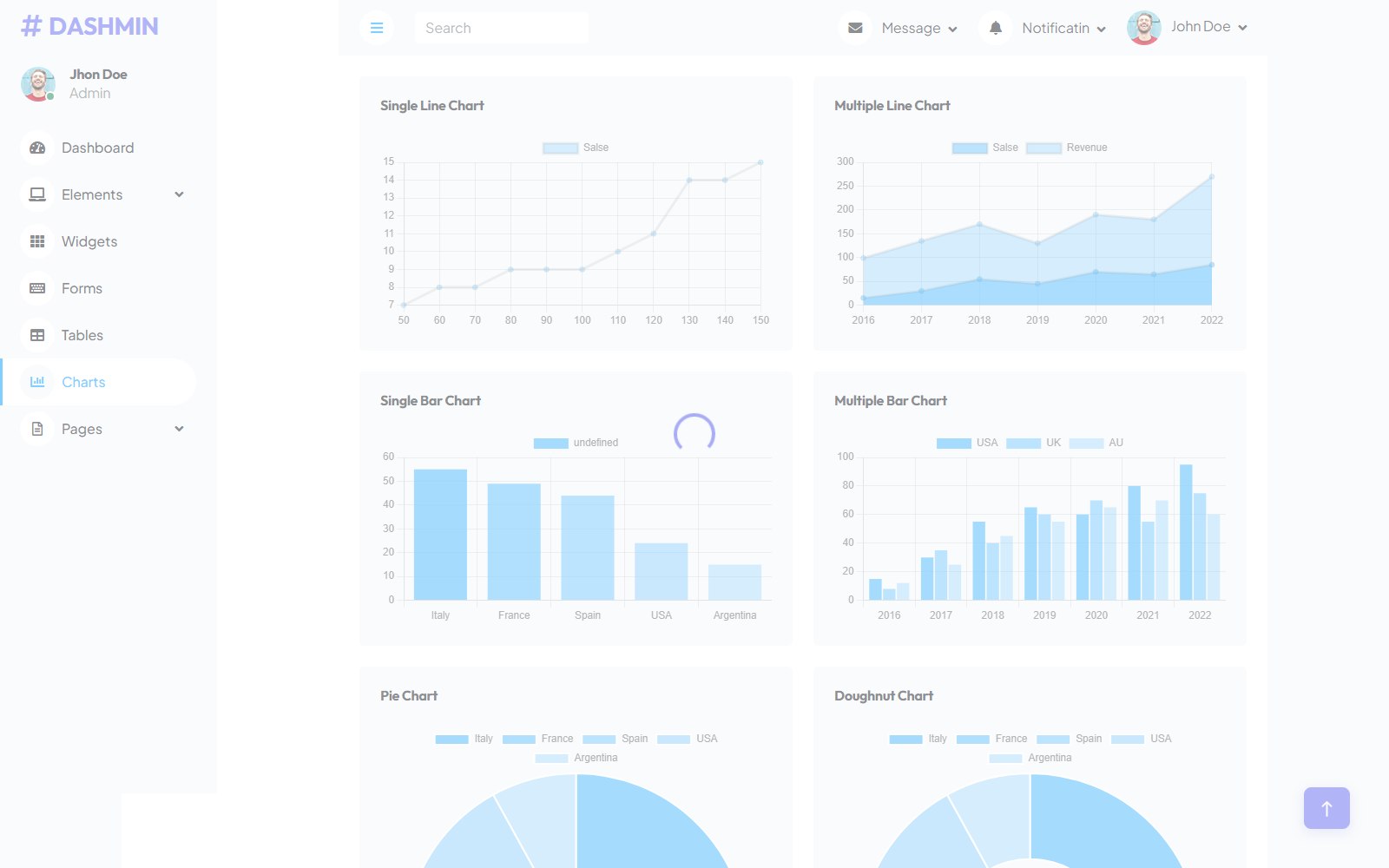The image size is (1389, 868).
Task: Select the Charts menu item
Action: [x=97, y=382]
